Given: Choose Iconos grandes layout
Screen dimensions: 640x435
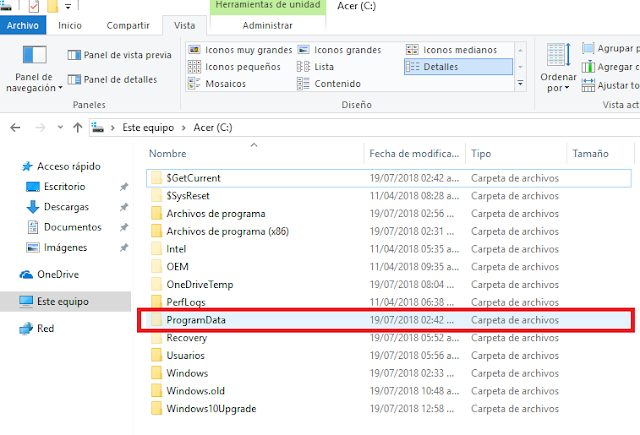Looking at the screenshot, I should (x=339, y=50).
